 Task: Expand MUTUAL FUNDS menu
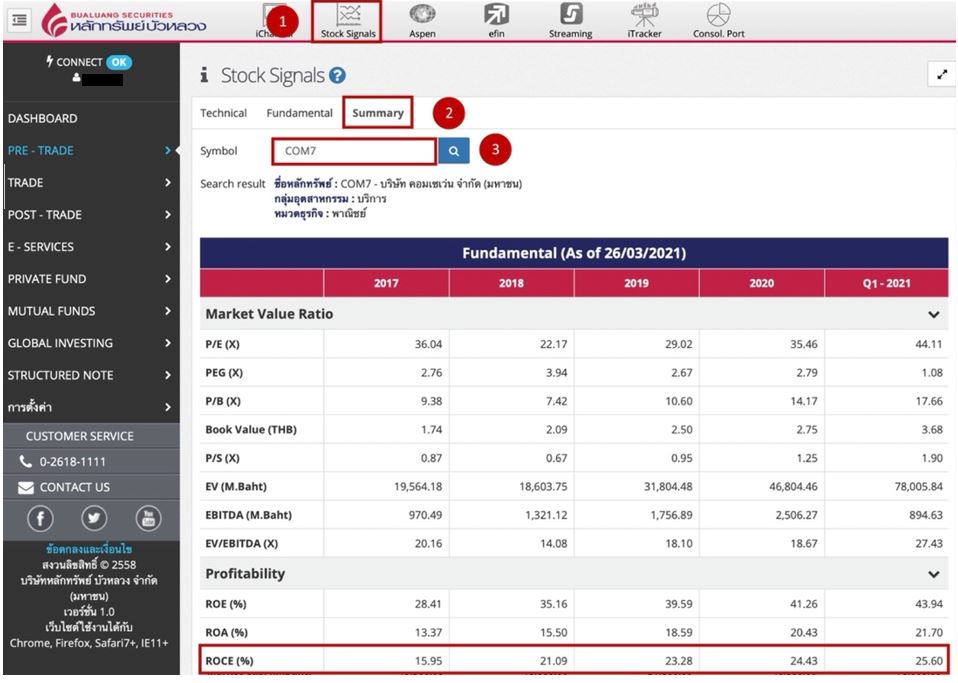coord(92,311)
